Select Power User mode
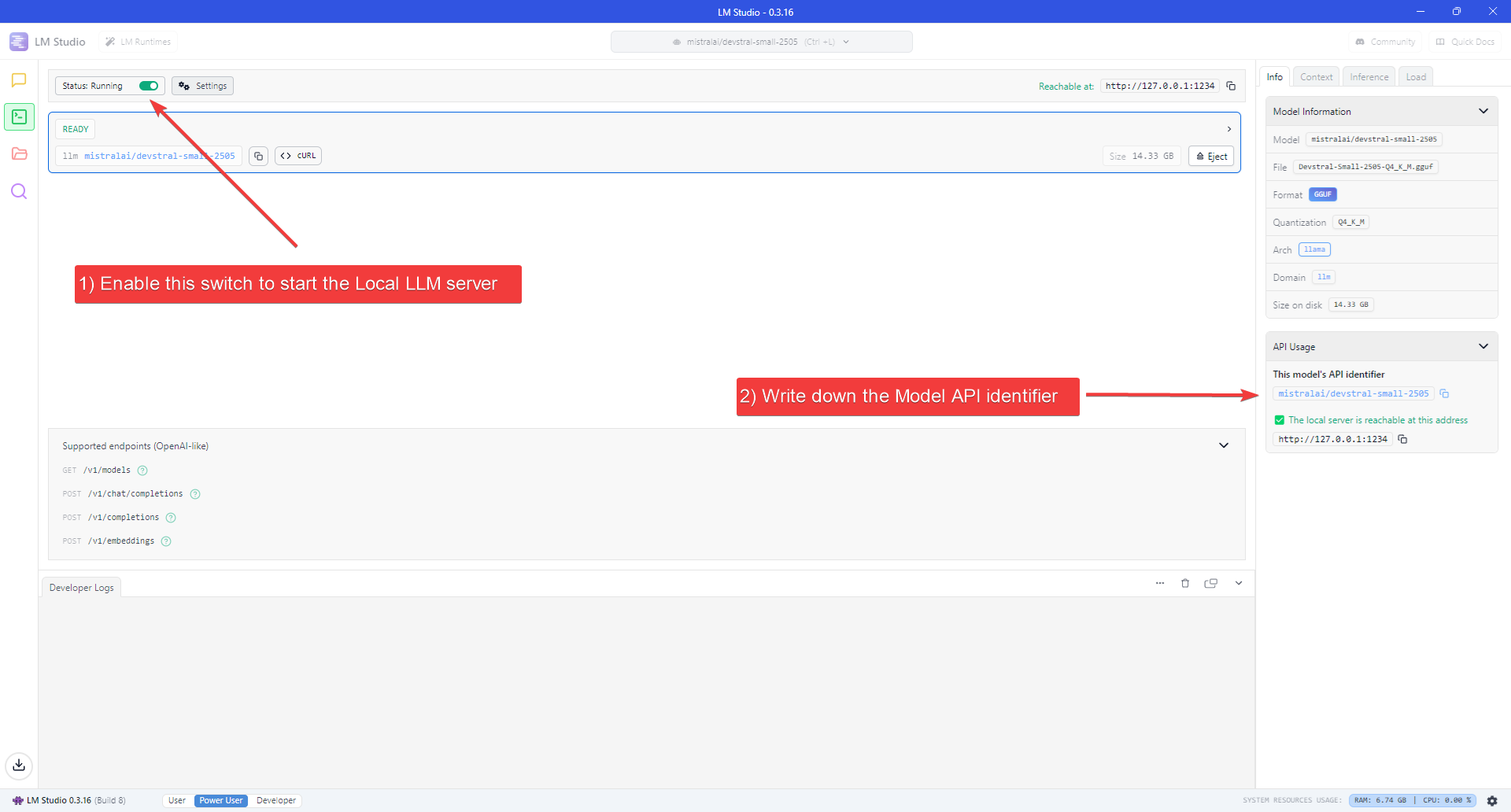The height and width of the screenshot is (812, 1511). coord(221,800)
